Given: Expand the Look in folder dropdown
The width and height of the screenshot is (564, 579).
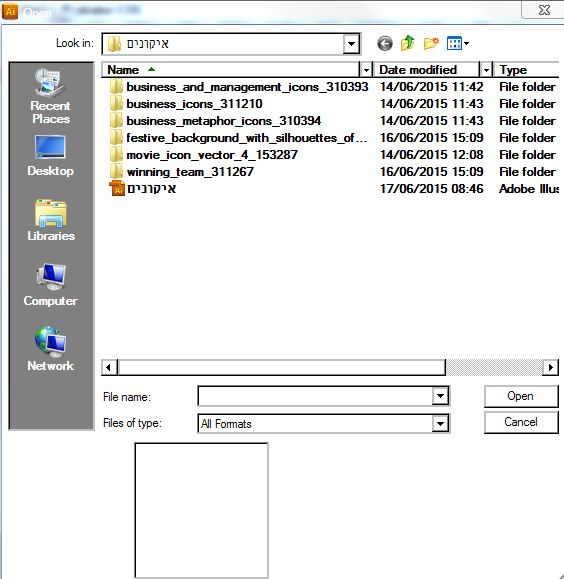Looking at the screenshot, I should pyautogui.click(x=351, y=44).
